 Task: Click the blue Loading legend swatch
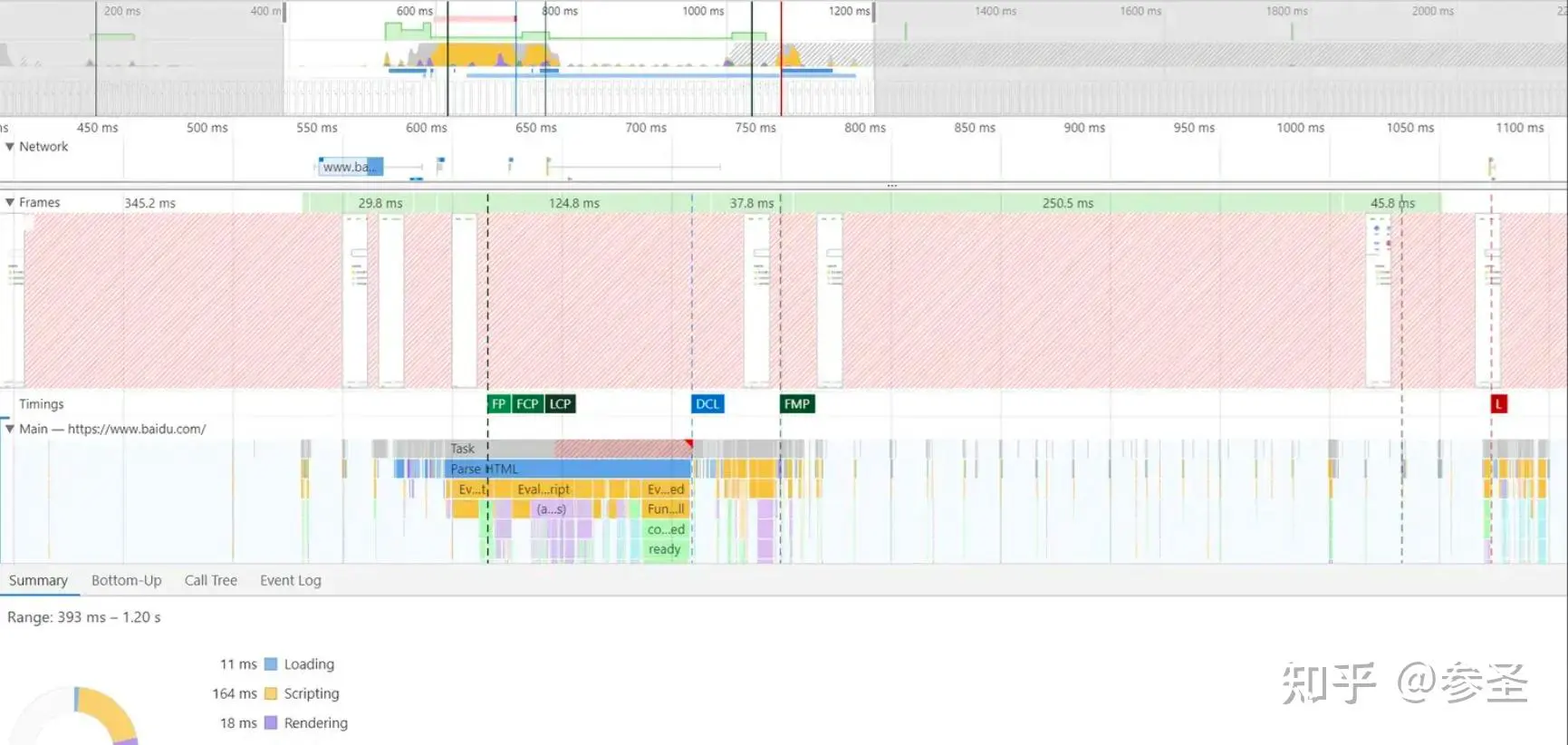tap(270, 664)
